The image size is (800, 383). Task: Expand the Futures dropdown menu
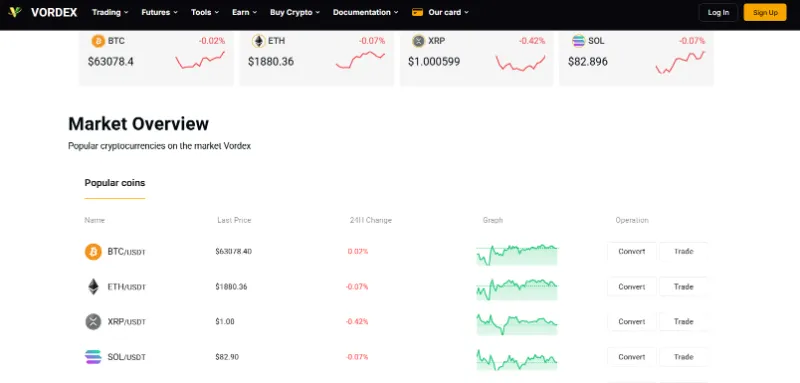point(160,12)
